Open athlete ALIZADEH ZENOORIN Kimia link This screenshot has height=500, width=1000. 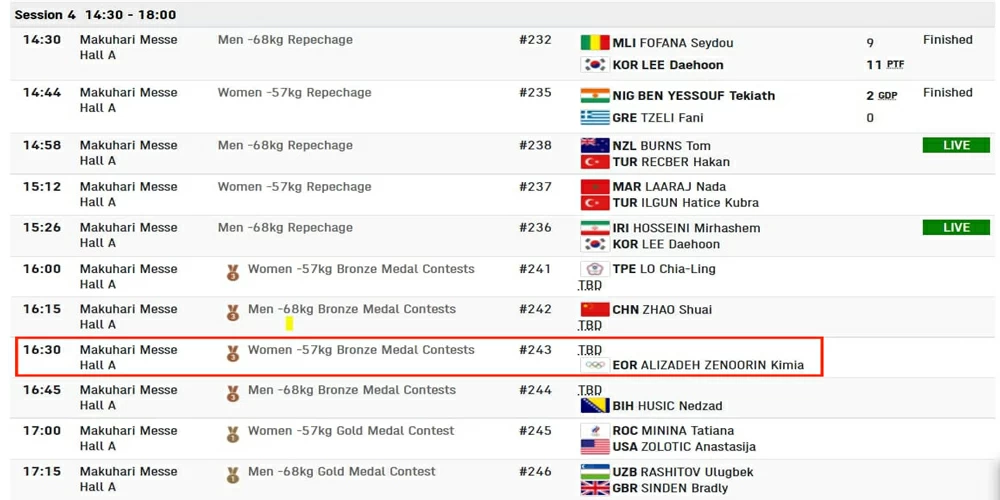click(708, 365)
